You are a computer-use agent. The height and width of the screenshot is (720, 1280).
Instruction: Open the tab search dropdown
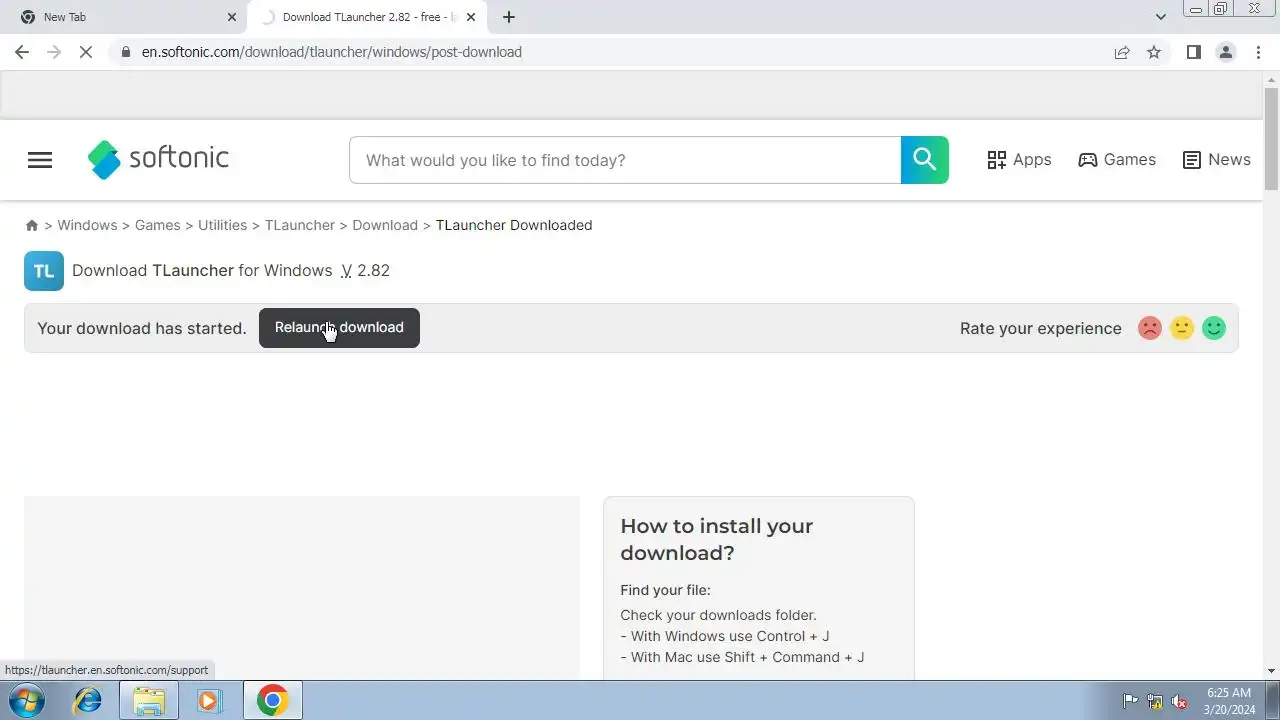pyautogui.click(x=1160, y=17)
